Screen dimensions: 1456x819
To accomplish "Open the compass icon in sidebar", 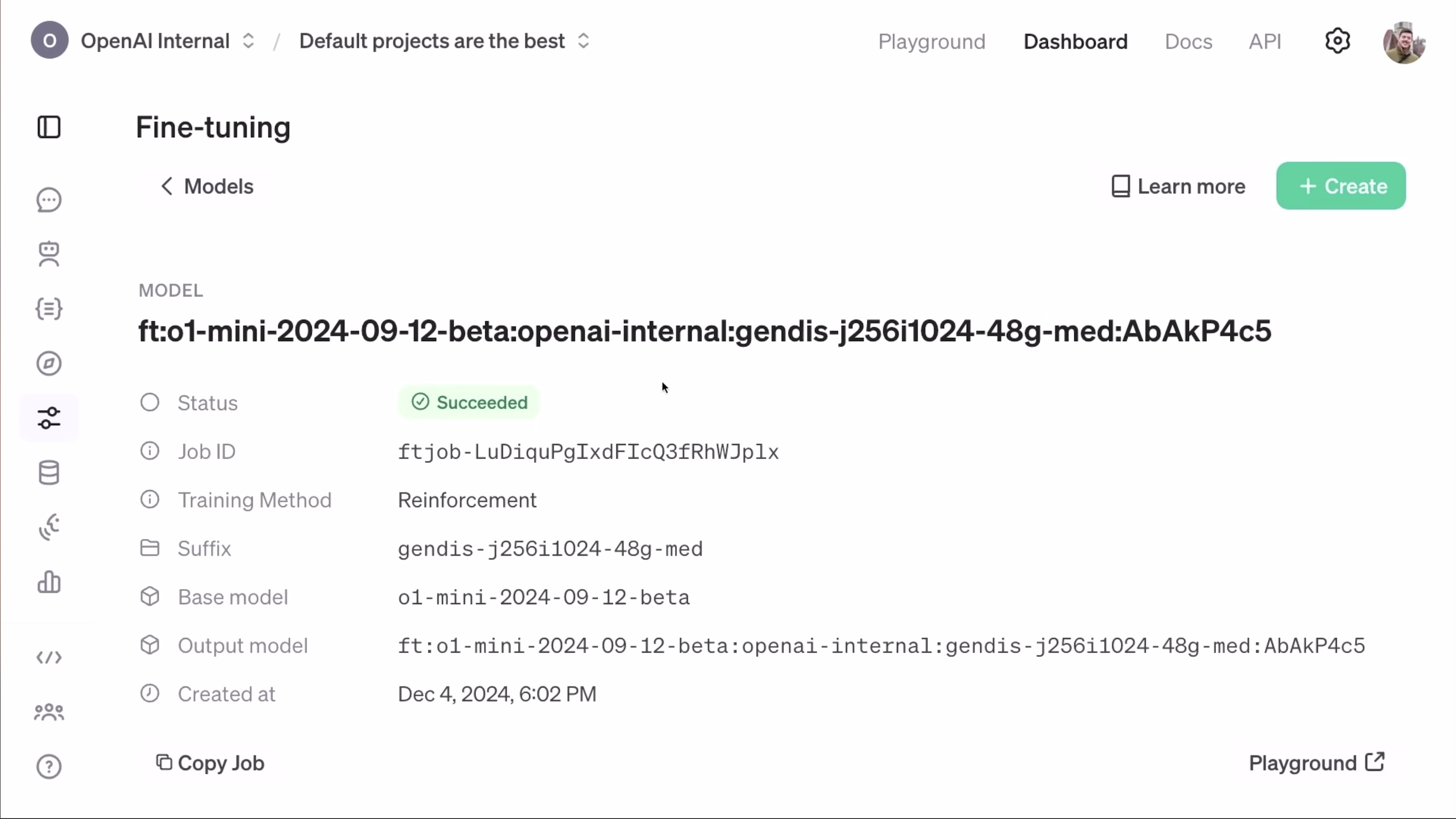I will [x=49, y=363].
